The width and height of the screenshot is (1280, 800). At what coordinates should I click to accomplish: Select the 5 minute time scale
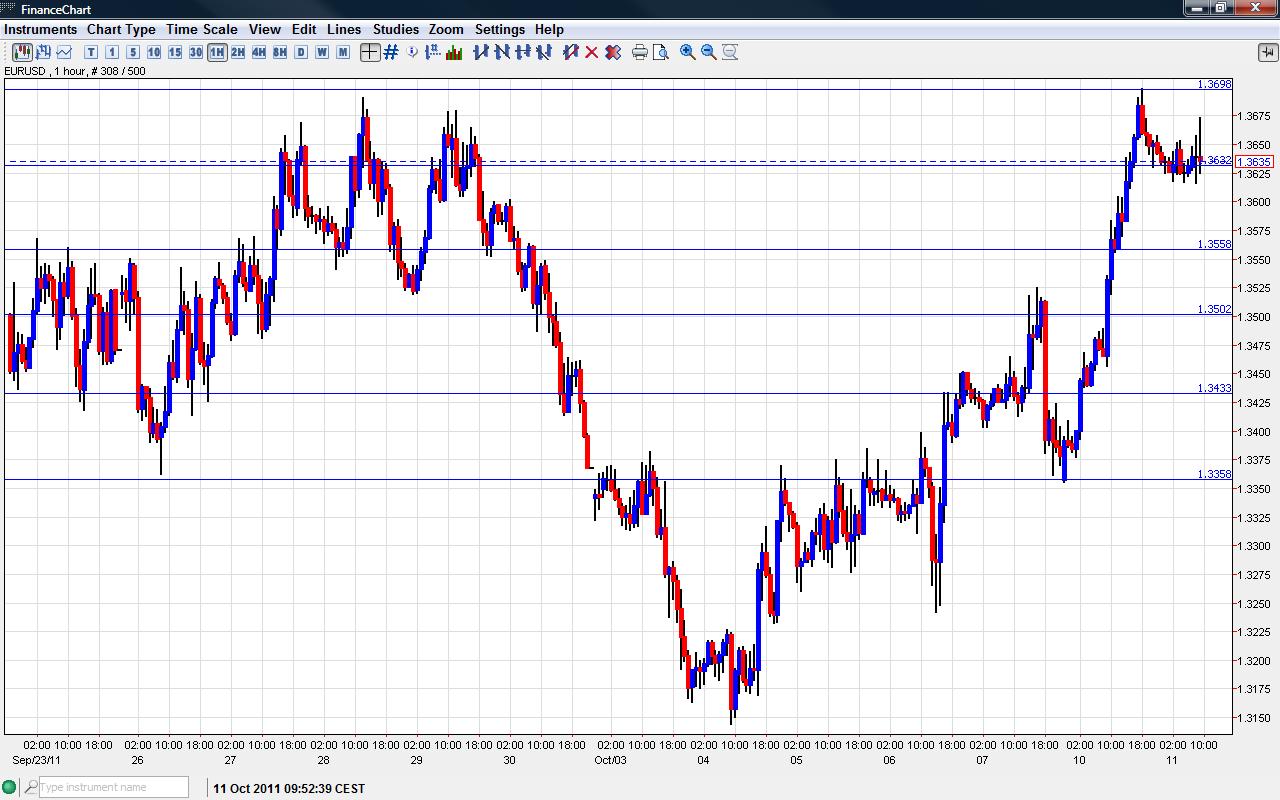pyautogui.click(x=133, y=52)
